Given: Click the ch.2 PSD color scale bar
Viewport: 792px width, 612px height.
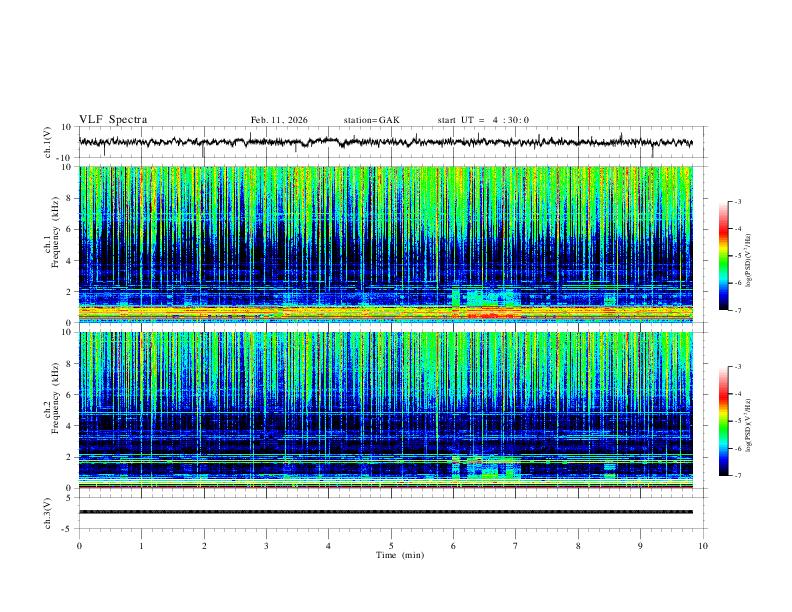Looking at the screenshot, I should click(x=723, y=421).
